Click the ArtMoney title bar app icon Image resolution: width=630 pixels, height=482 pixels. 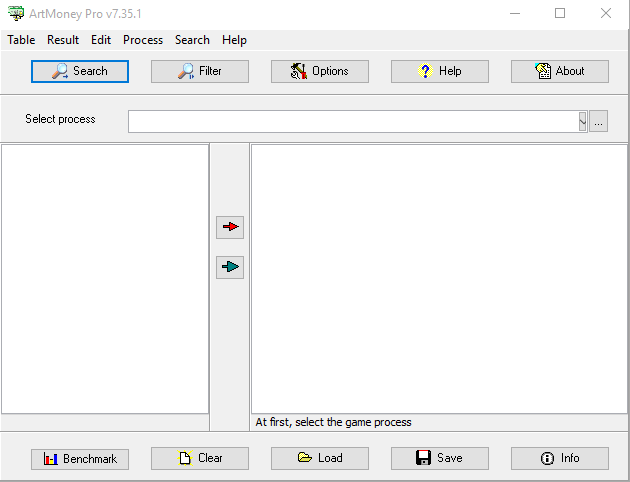click(x=16, y=13)
